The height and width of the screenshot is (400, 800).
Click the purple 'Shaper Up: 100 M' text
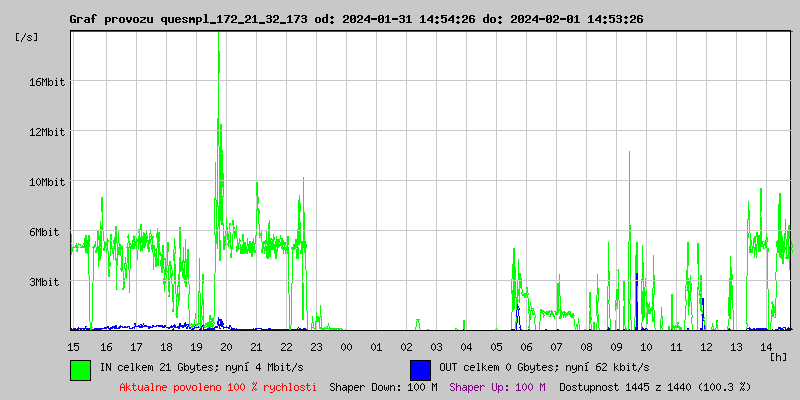497,387
